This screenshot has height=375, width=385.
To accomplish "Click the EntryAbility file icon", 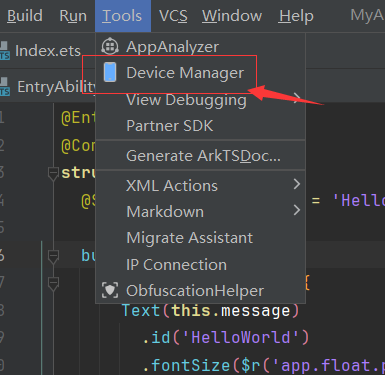I will [5, 87].
